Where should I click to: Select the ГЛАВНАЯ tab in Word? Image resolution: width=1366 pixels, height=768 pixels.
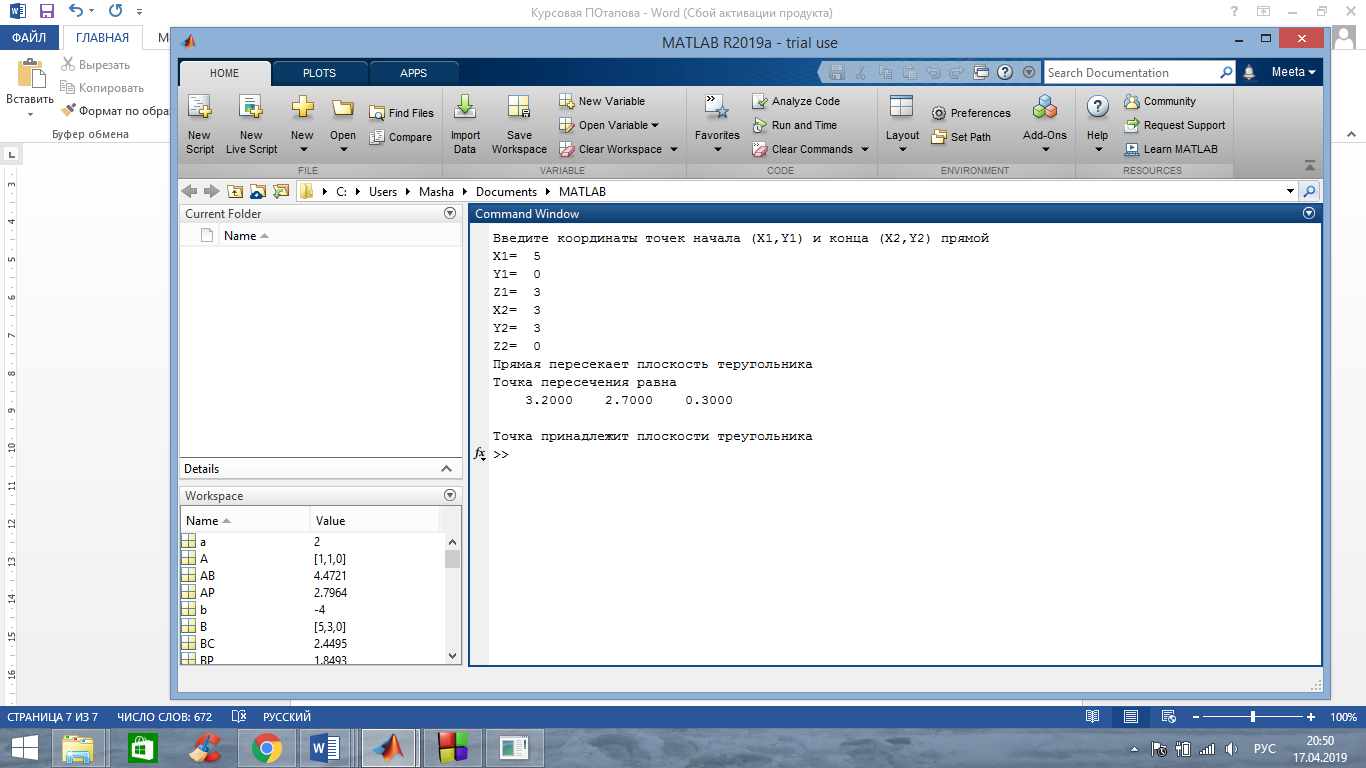pos(102,38)
